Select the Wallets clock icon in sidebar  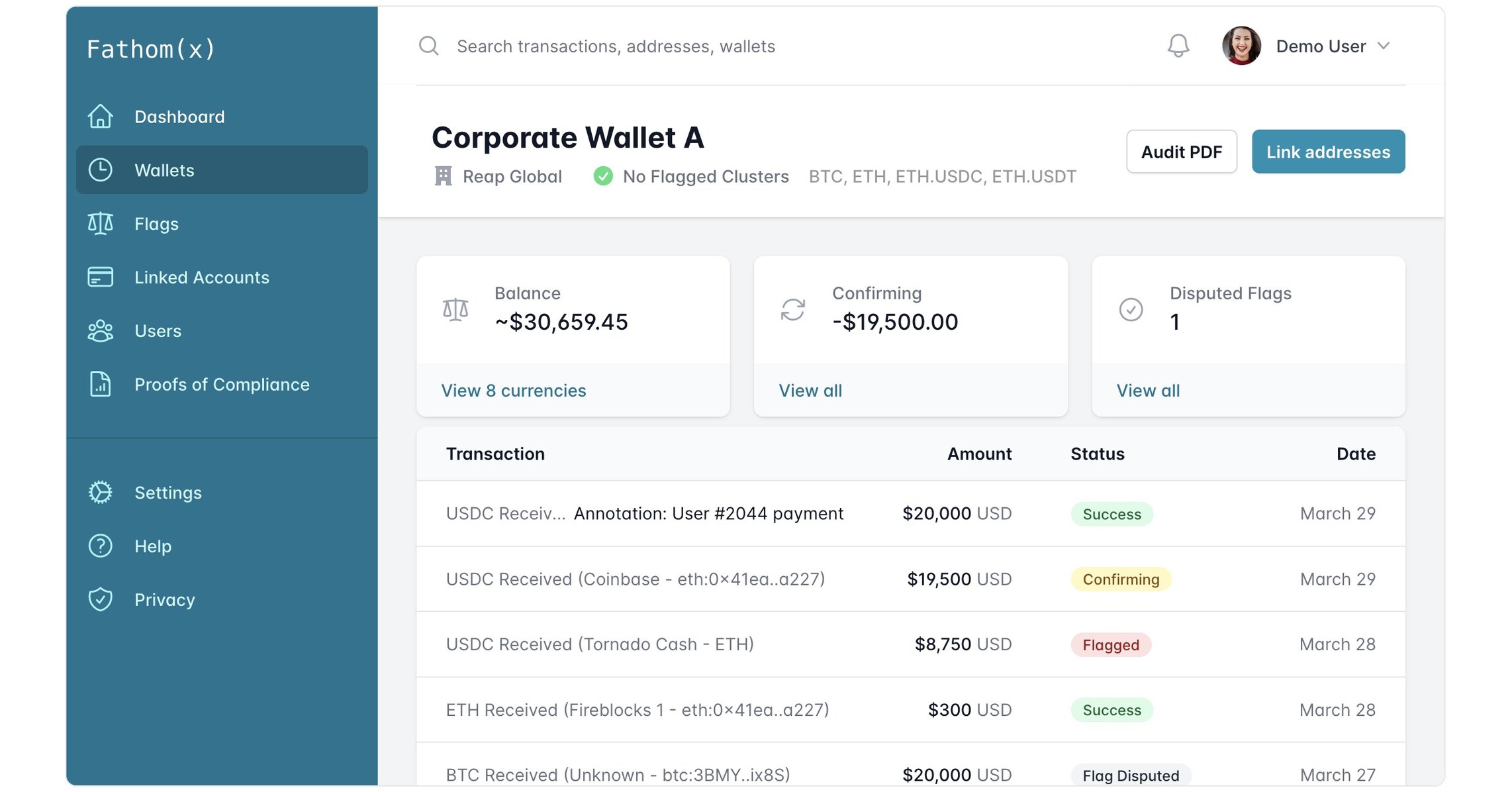tap(100, 170)
